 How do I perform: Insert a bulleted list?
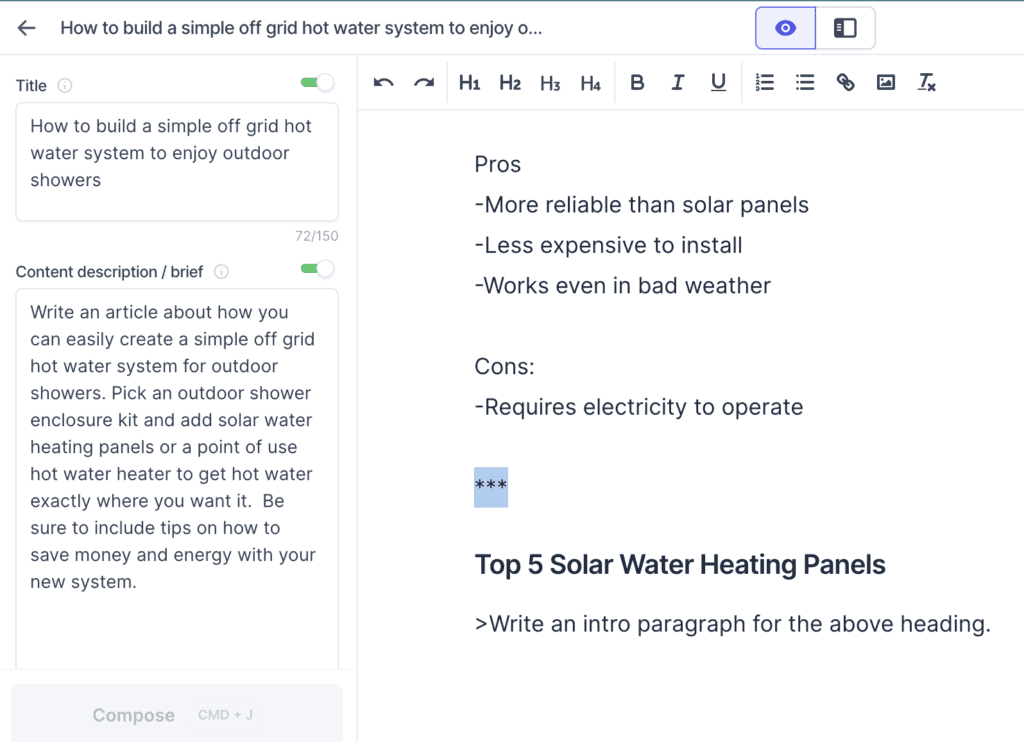805,82
